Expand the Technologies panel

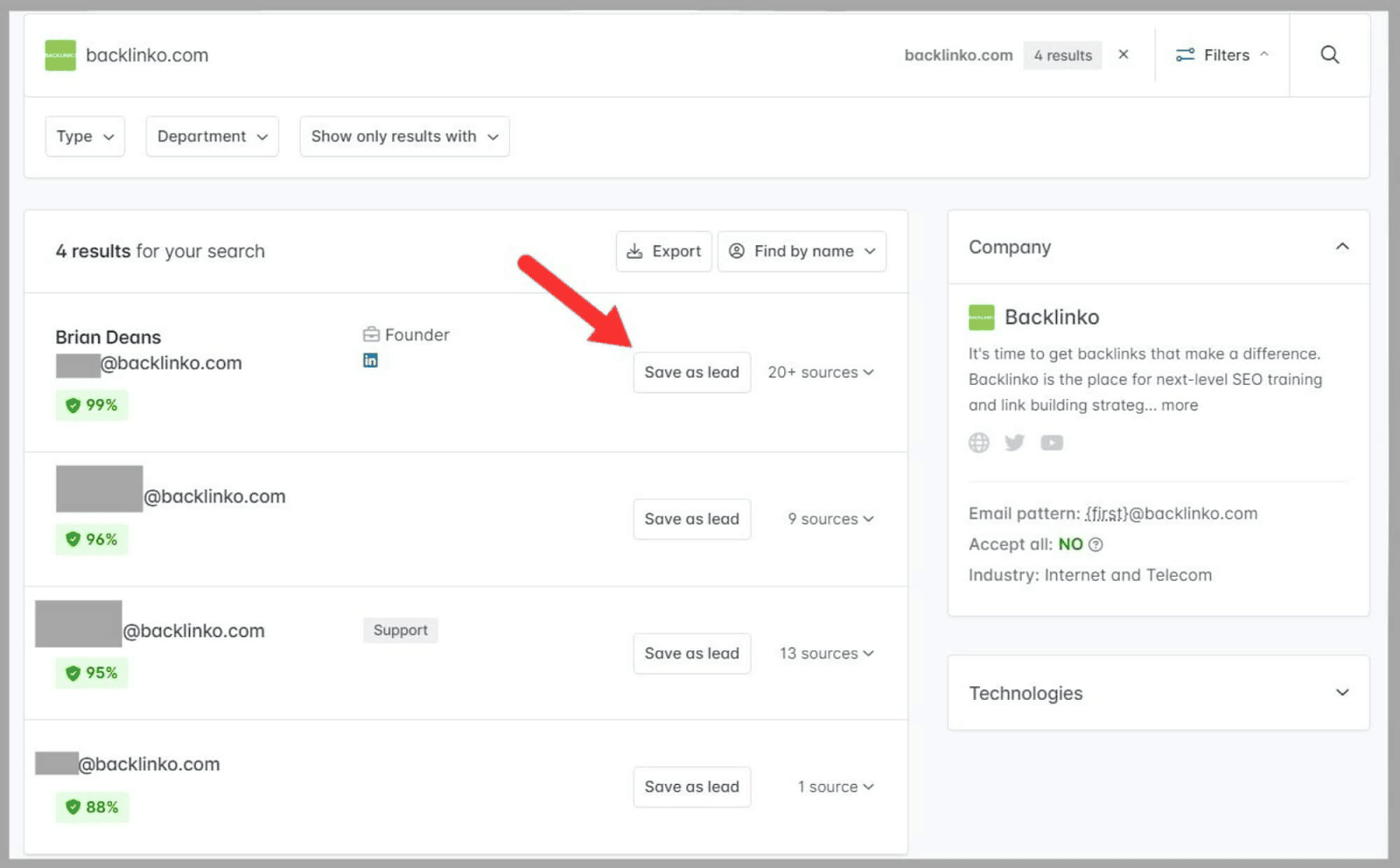(1341, 693)
